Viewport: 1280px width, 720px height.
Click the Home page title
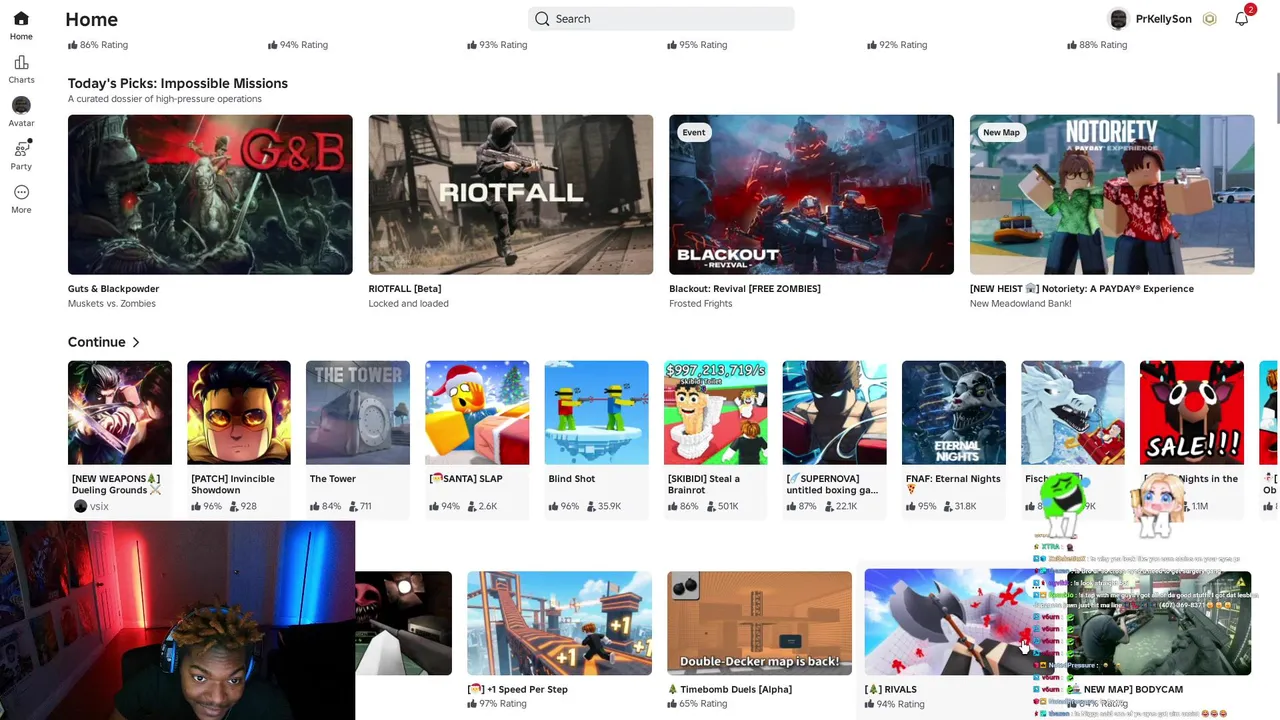[91, 19]
